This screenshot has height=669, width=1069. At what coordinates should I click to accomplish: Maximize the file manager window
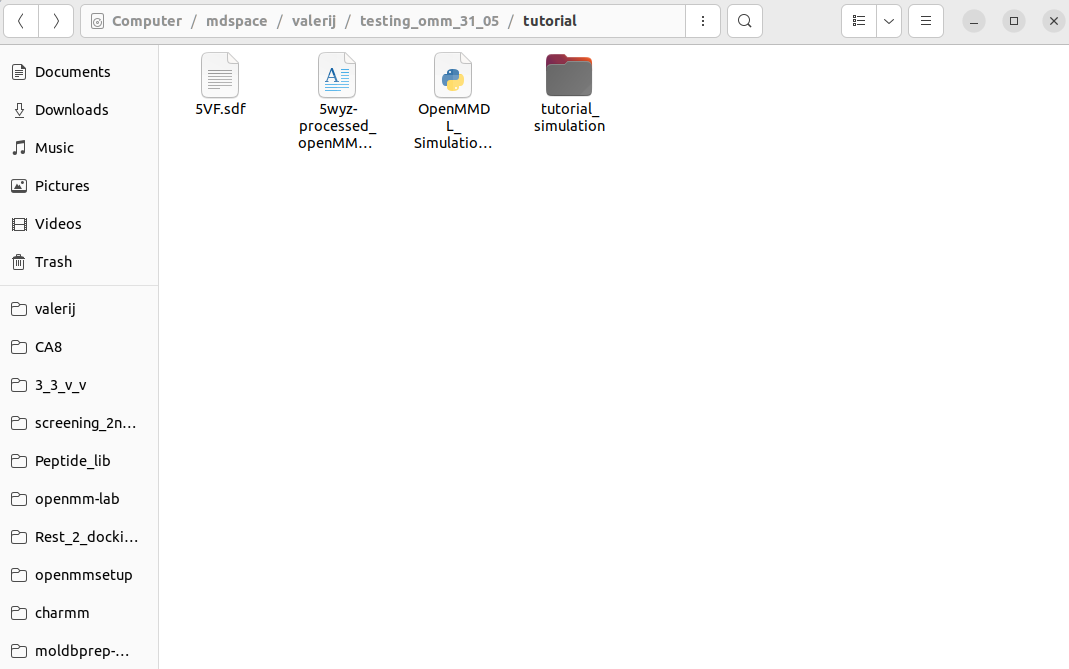tap(1014, 21)
